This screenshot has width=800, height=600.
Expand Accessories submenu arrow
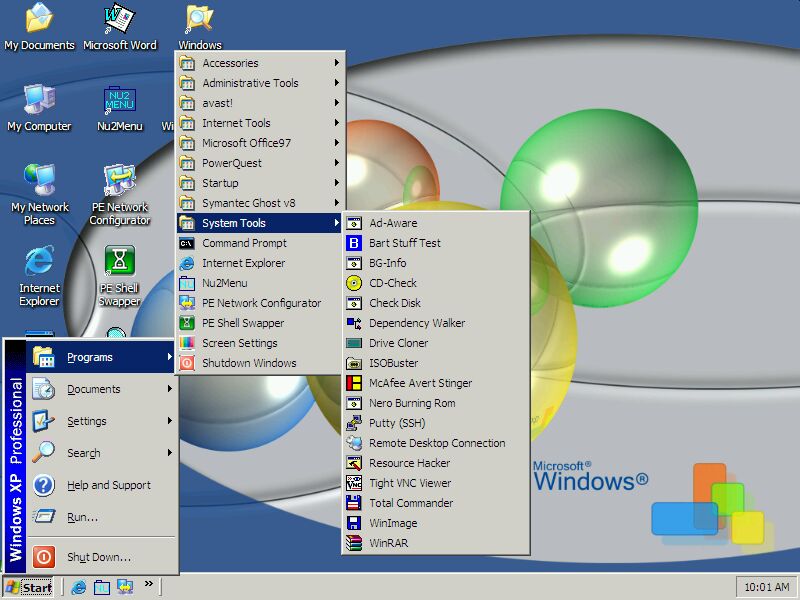[337, 63]
